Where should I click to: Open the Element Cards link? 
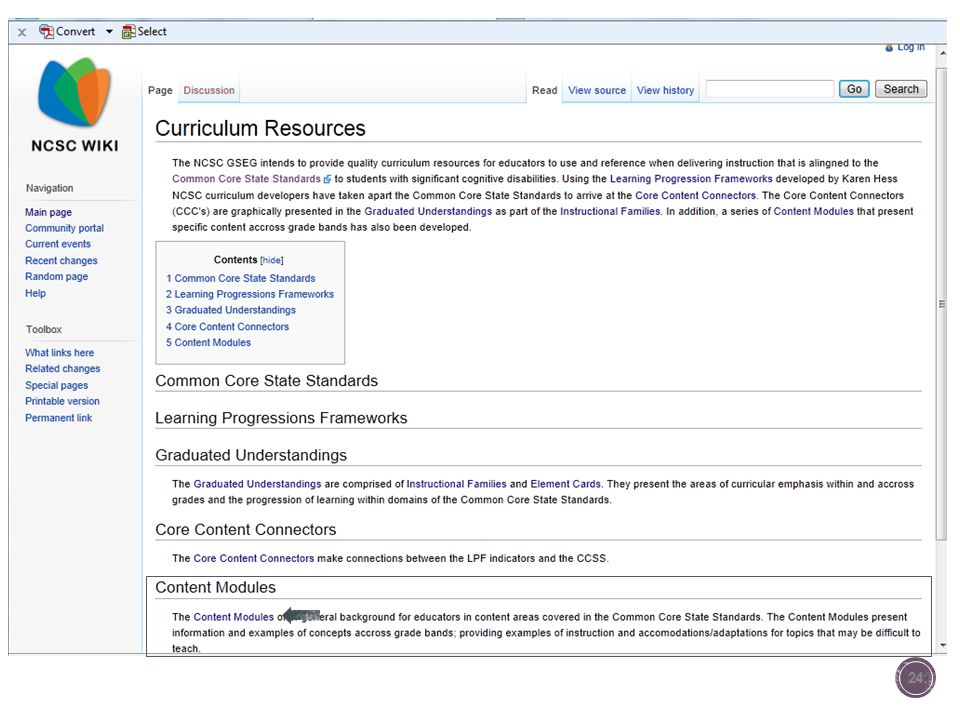[x=566, y=484]
